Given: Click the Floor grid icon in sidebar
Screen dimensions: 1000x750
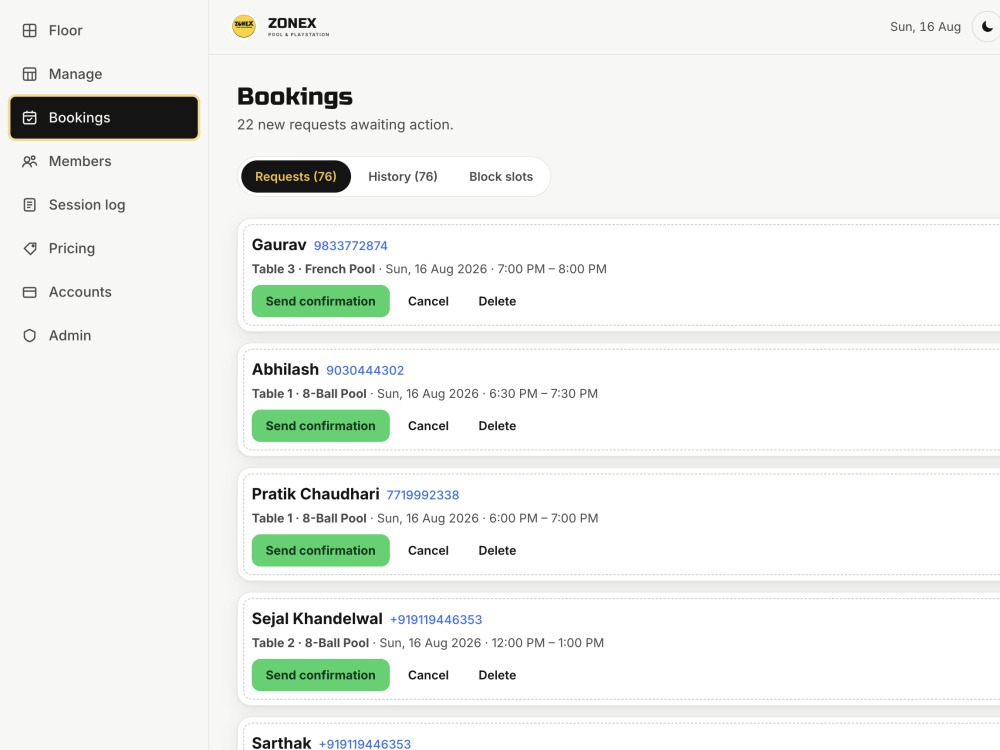Looking at the screenshot, I should point(29,31).
